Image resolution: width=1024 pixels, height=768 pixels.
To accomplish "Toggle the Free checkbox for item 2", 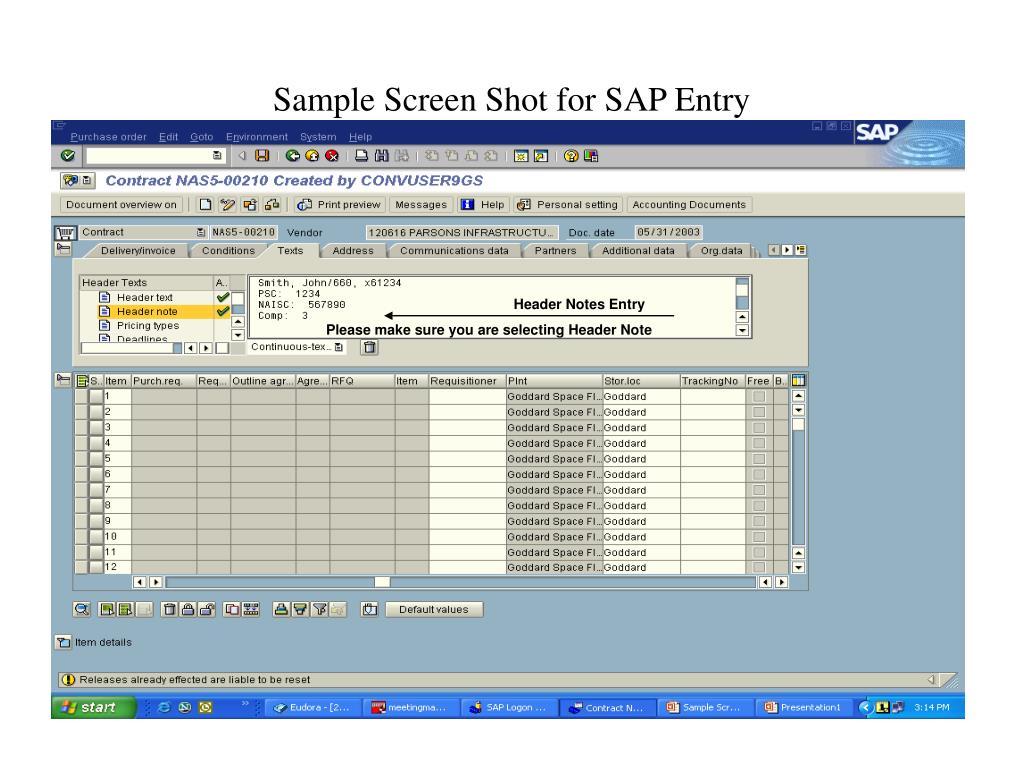I will point(759,412).
